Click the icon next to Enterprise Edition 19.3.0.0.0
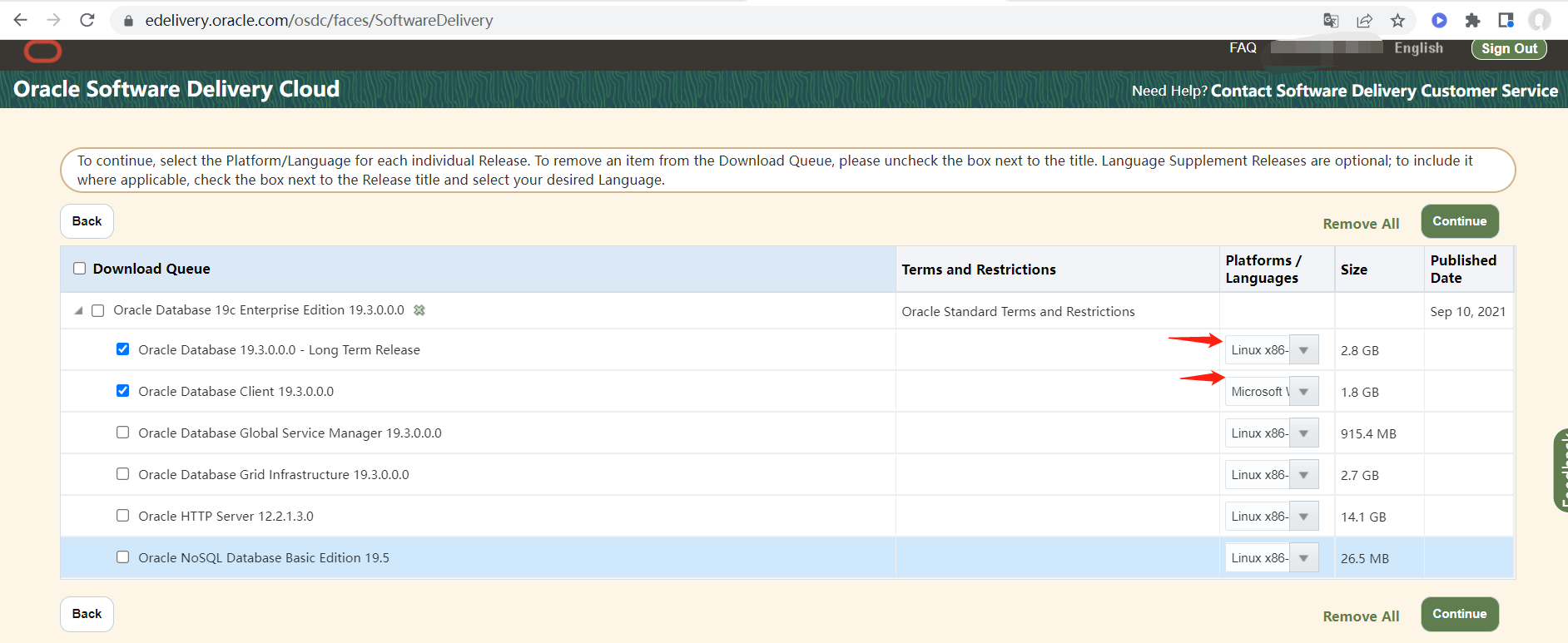The height and width of the screenshot is (643, 1568). click(419, 310)
